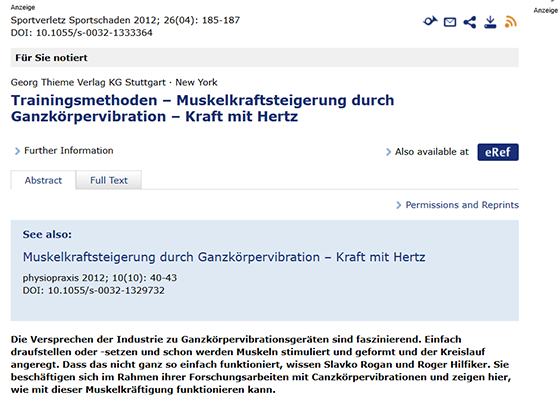Click the Sportverletz Sportschaden 2012 citation line
Screen dimensions: 560x400
[x=125, y=20]
